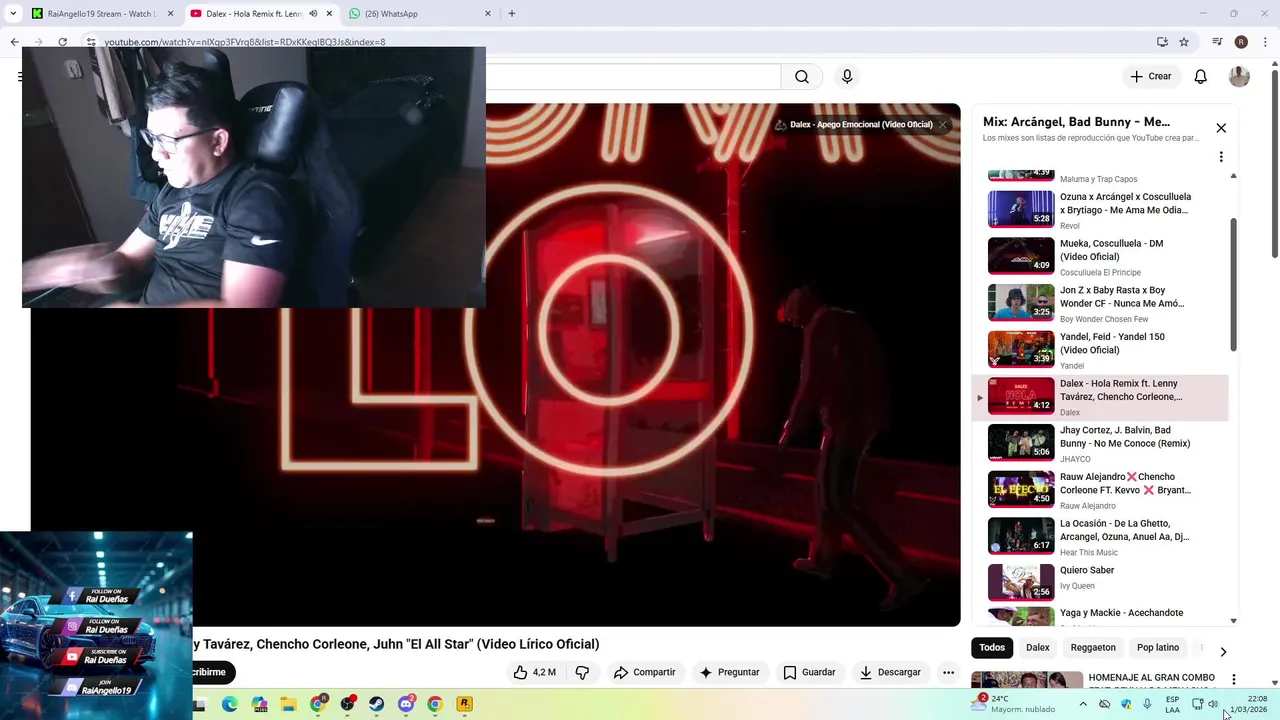Click the YouTube search magnifier button

pos(802,77)
